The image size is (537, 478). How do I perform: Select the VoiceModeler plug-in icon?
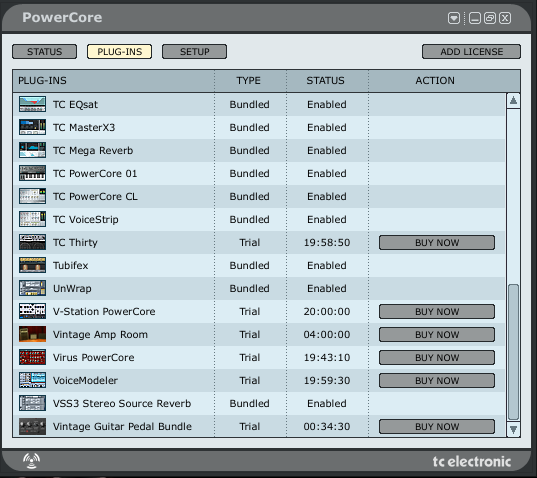32,380
